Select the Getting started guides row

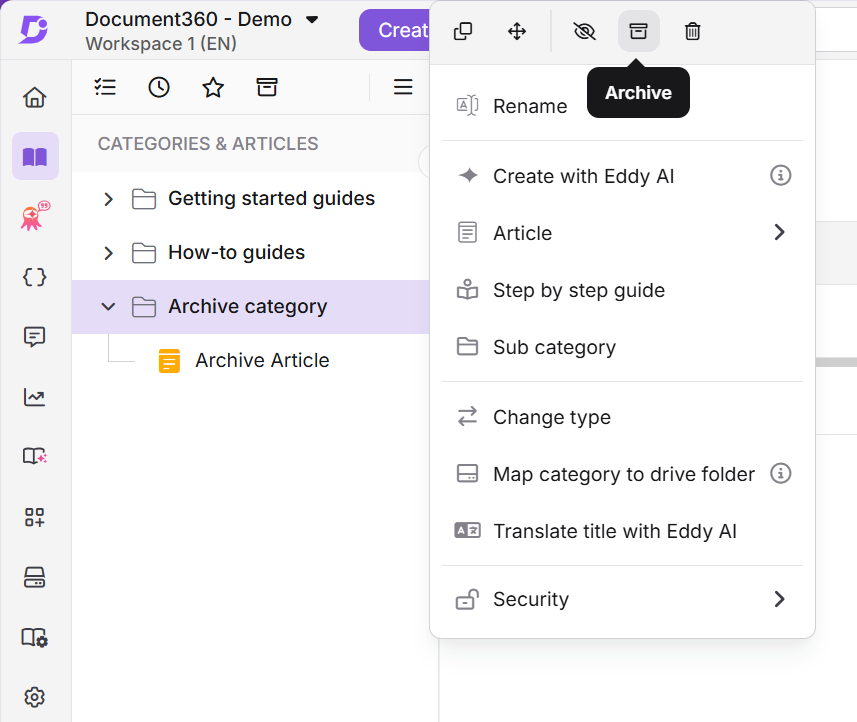(250, 199)
